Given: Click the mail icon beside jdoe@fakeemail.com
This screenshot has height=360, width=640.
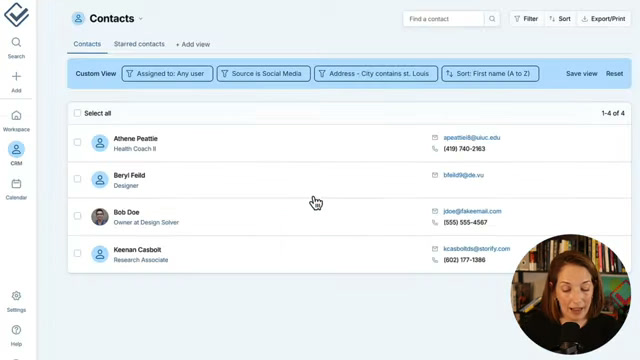Looking at the screenshot, I should pos(435,211).
